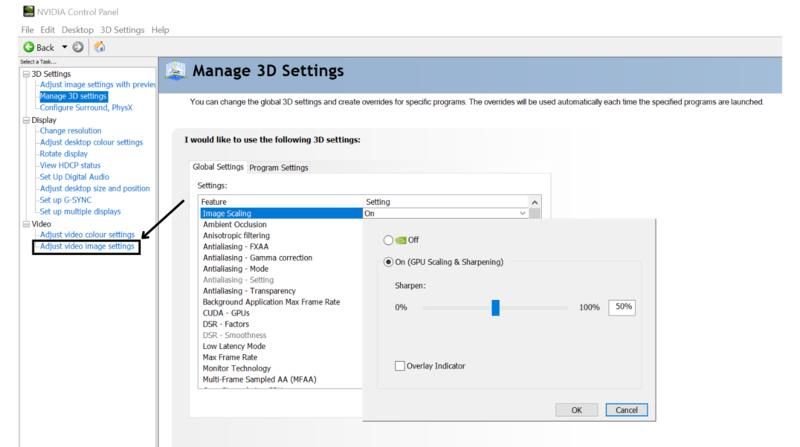Open the Image Scaling setting dropdown
This screenshot has height=447, width=800.
coord(522,213)
